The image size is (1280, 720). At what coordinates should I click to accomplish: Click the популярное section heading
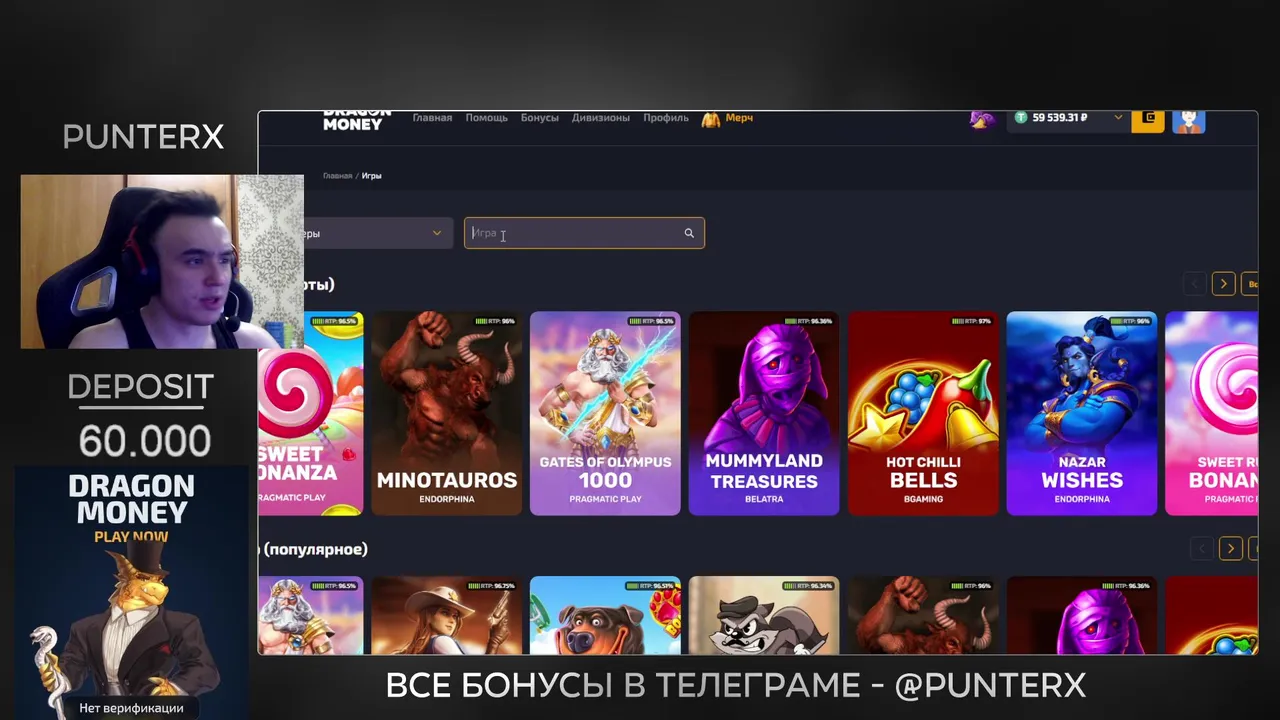point(313,549)
